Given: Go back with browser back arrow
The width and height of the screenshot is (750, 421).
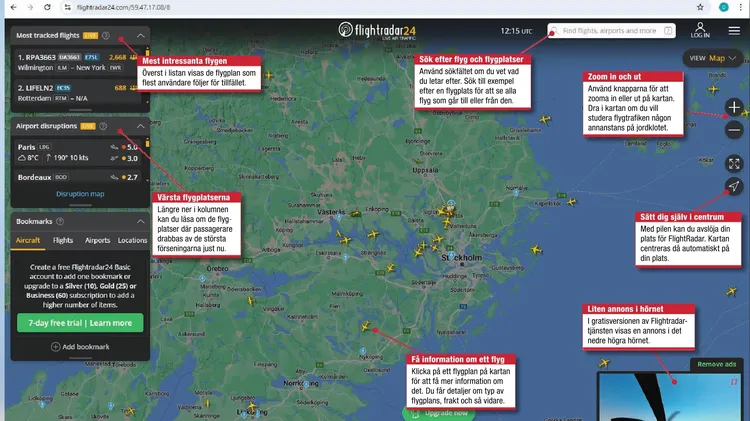Looking at the screenshot, I should coord(13,7).
